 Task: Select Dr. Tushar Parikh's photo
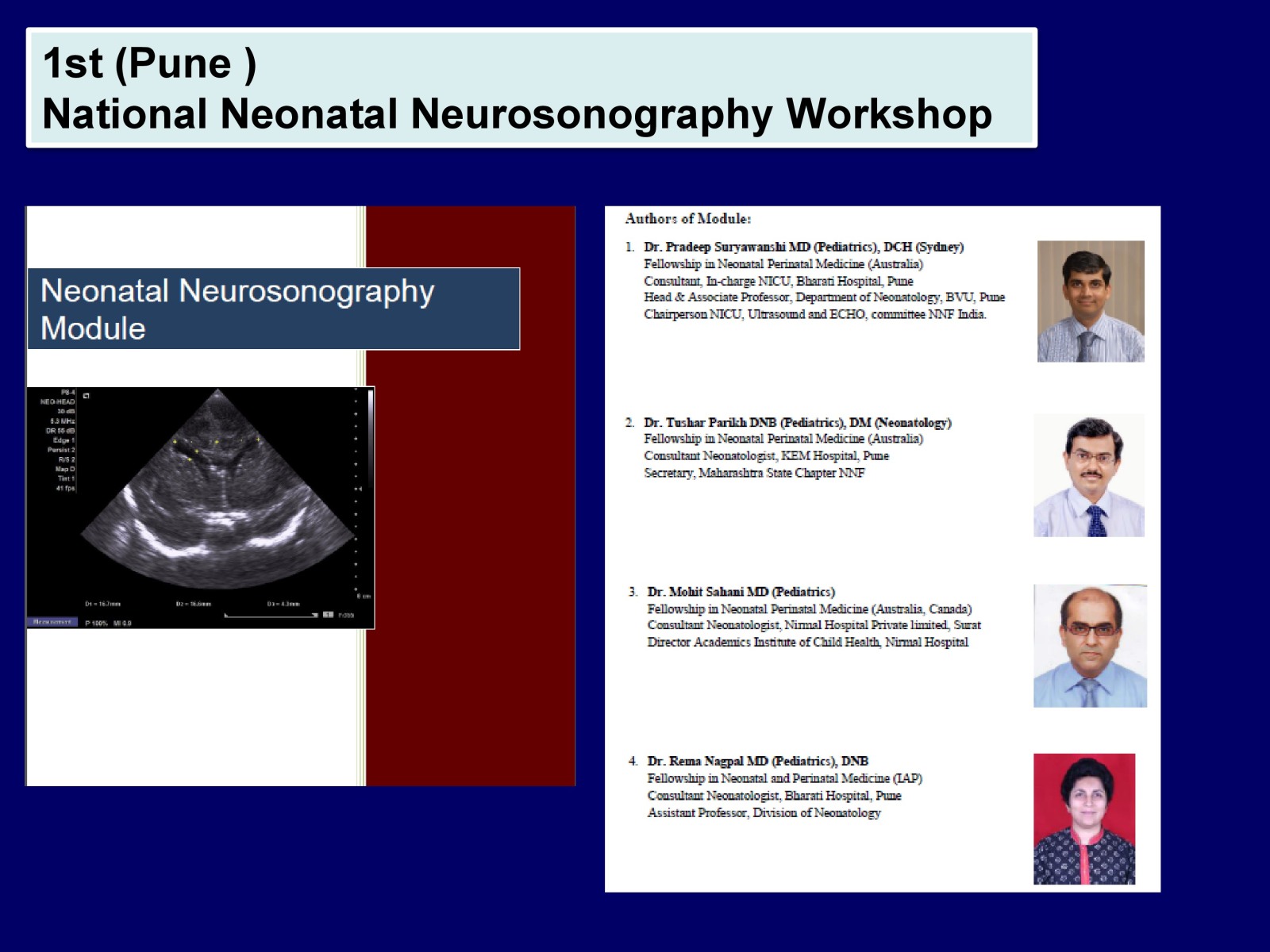point(1089,475)
